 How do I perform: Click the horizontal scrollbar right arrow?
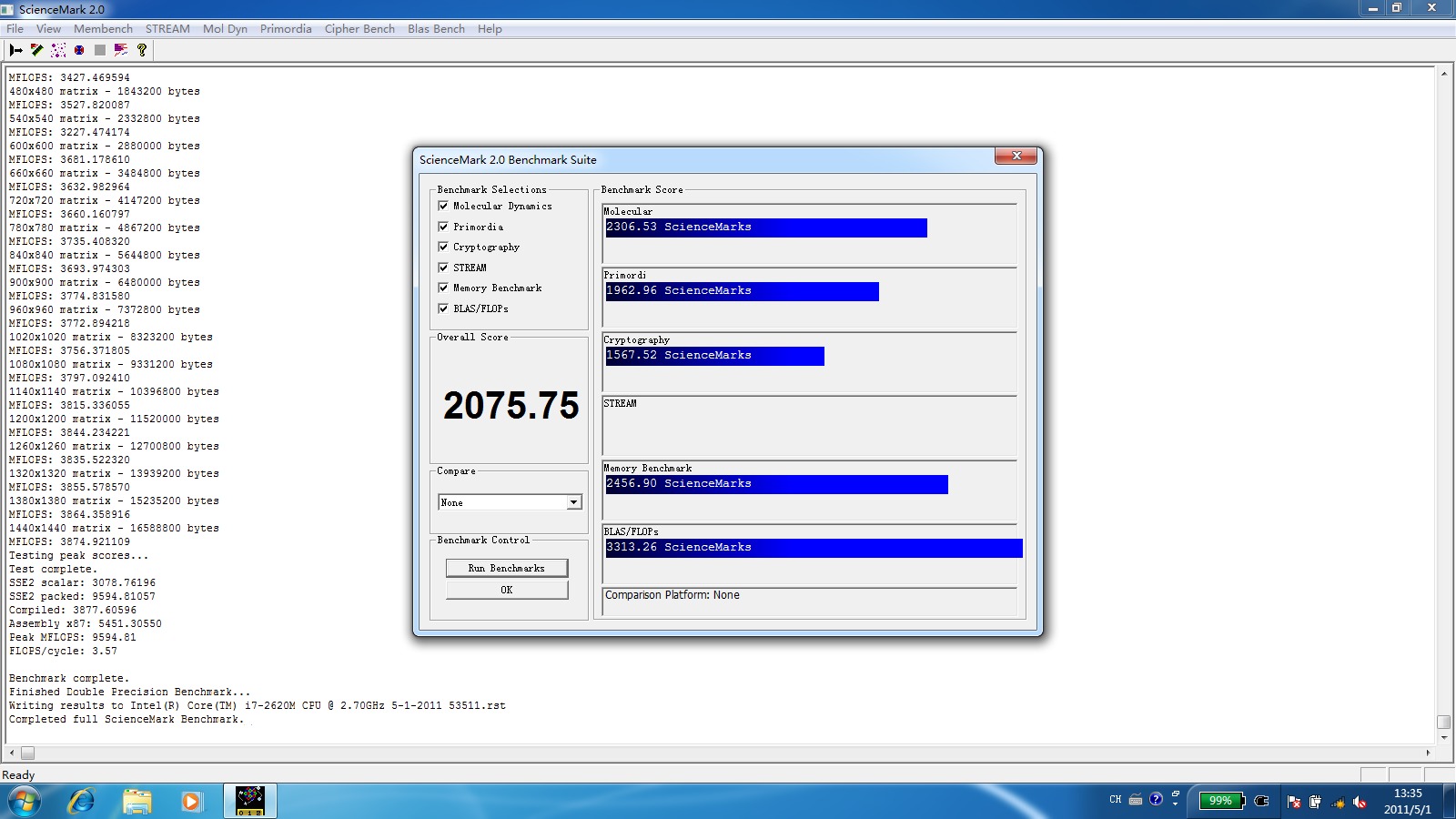pos(1428,753)
